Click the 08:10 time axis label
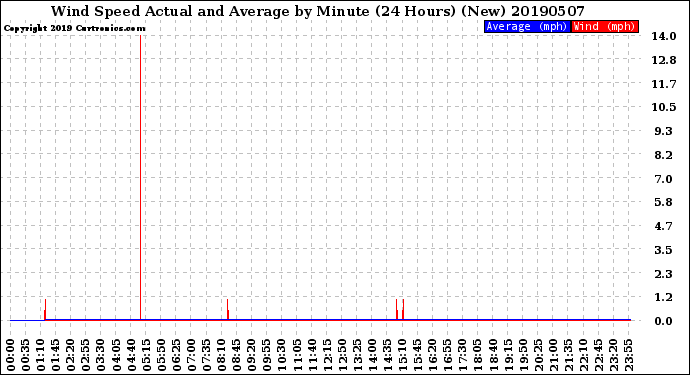690x375 pixels. coord(221,355)
